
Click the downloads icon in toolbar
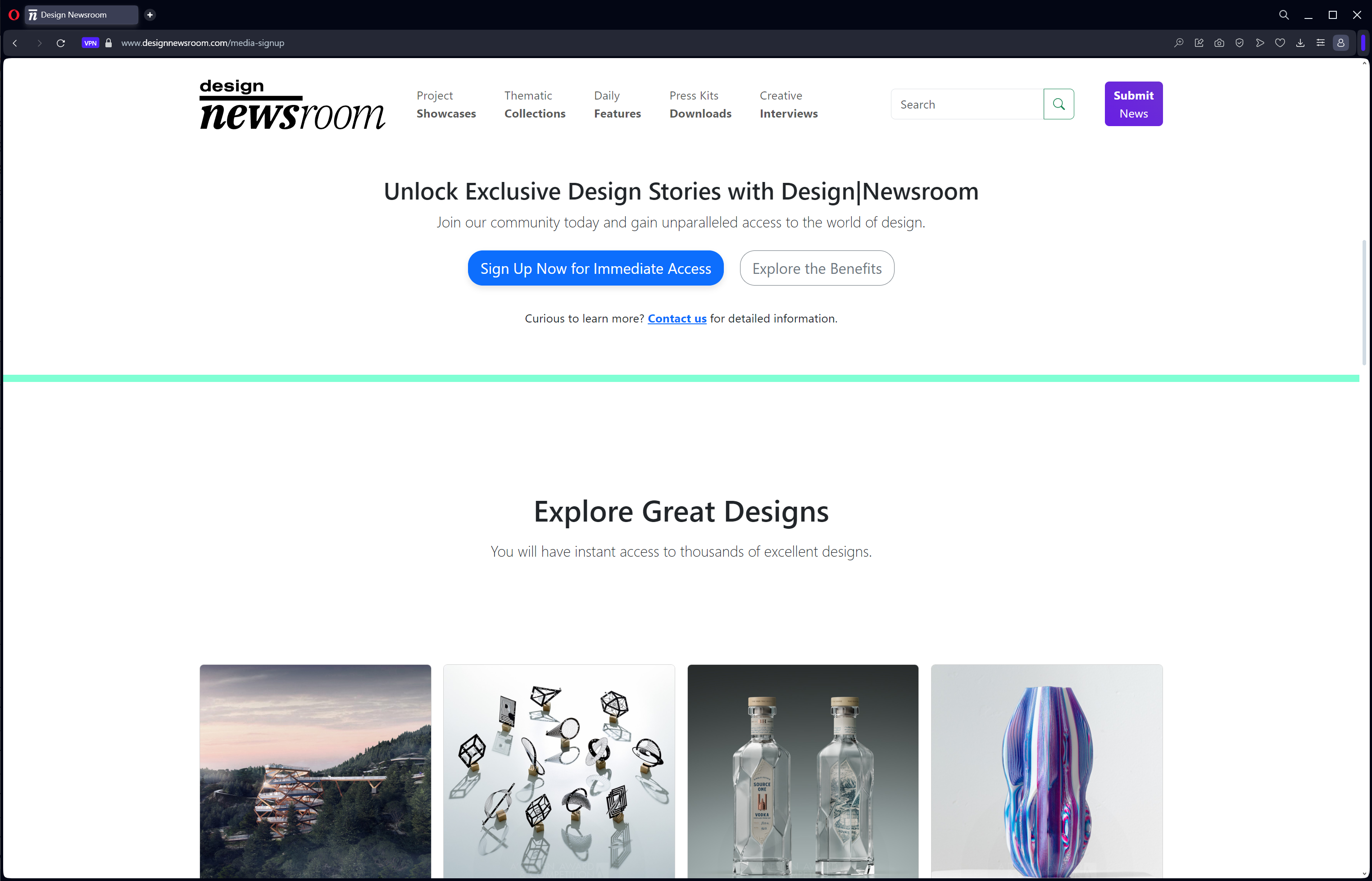pos(1300,43)
